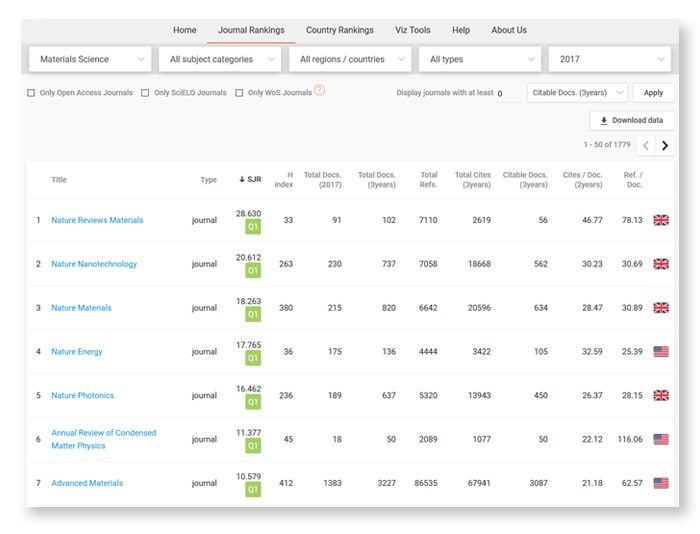
Task: Sort by Total Docs. (3years) column
Action: pos(377,179)
